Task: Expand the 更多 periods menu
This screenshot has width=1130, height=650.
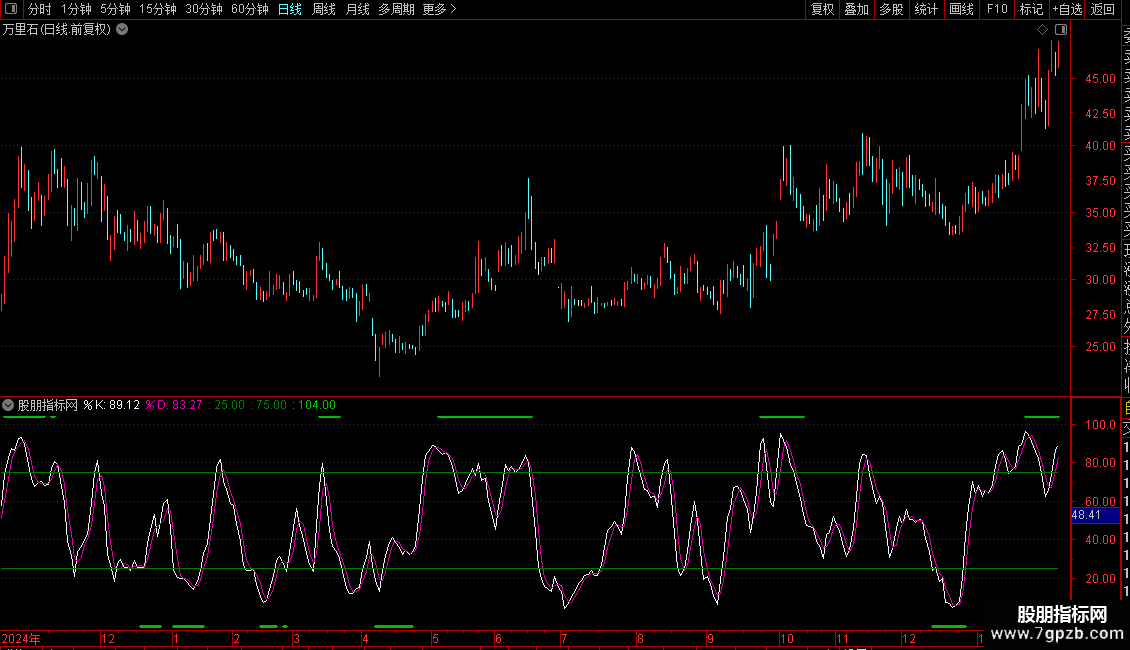Action: coord(440,9)
